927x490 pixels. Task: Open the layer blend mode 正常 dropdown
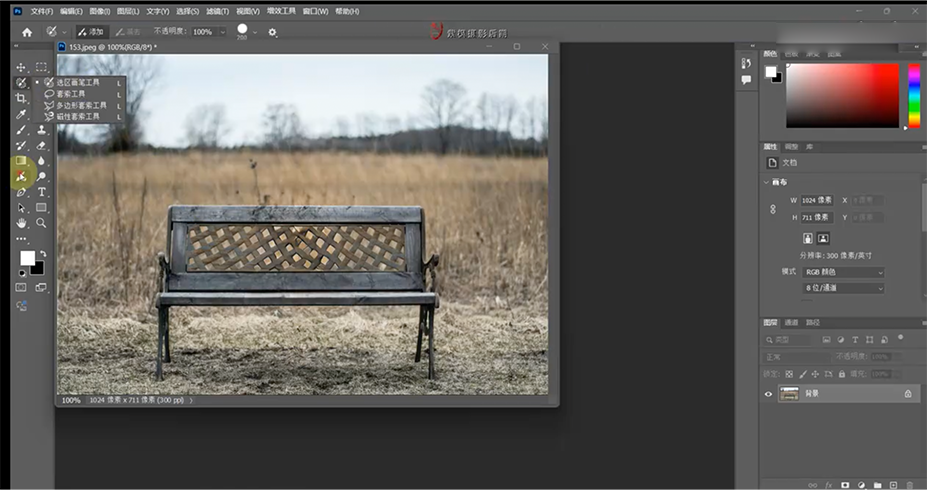point(796,357)
